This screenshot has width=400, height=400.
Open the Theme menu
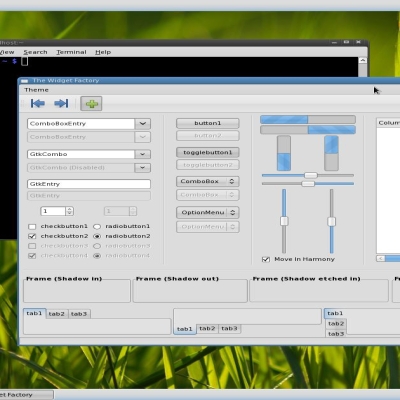pyautogui.click(x=36, y=90)
